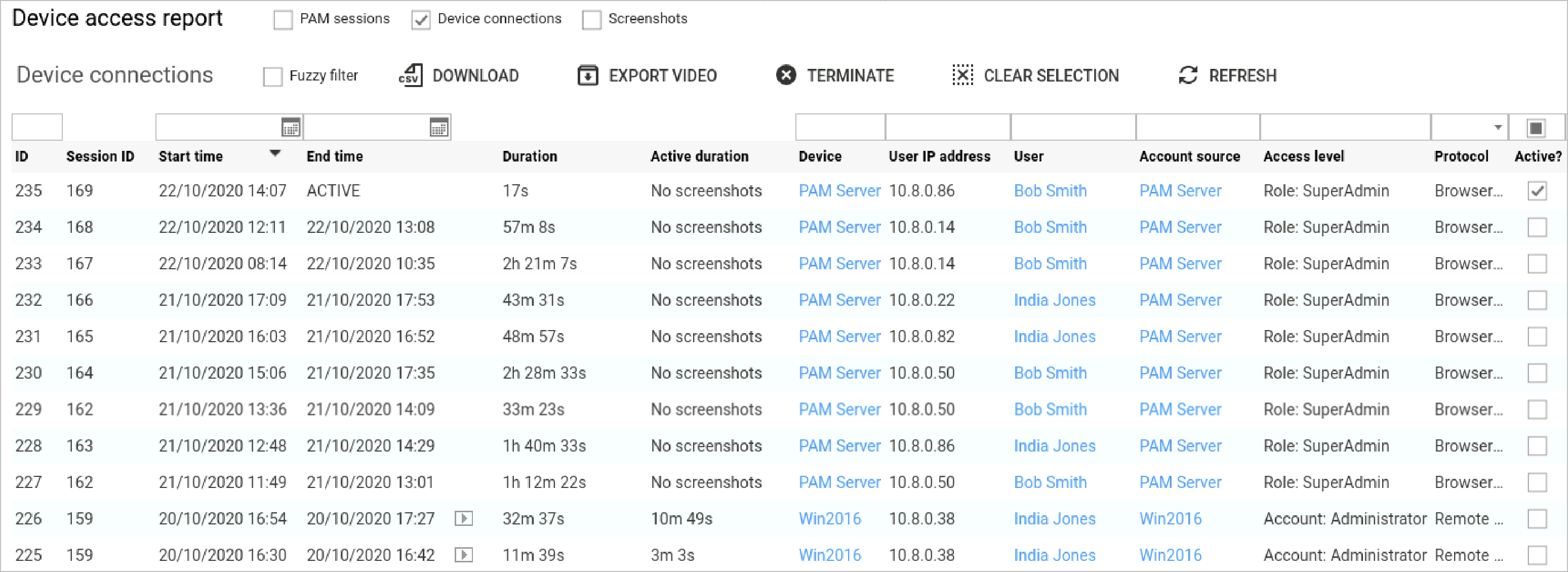Select the '2h 28m 33s' duration cell

click(544, 373)
